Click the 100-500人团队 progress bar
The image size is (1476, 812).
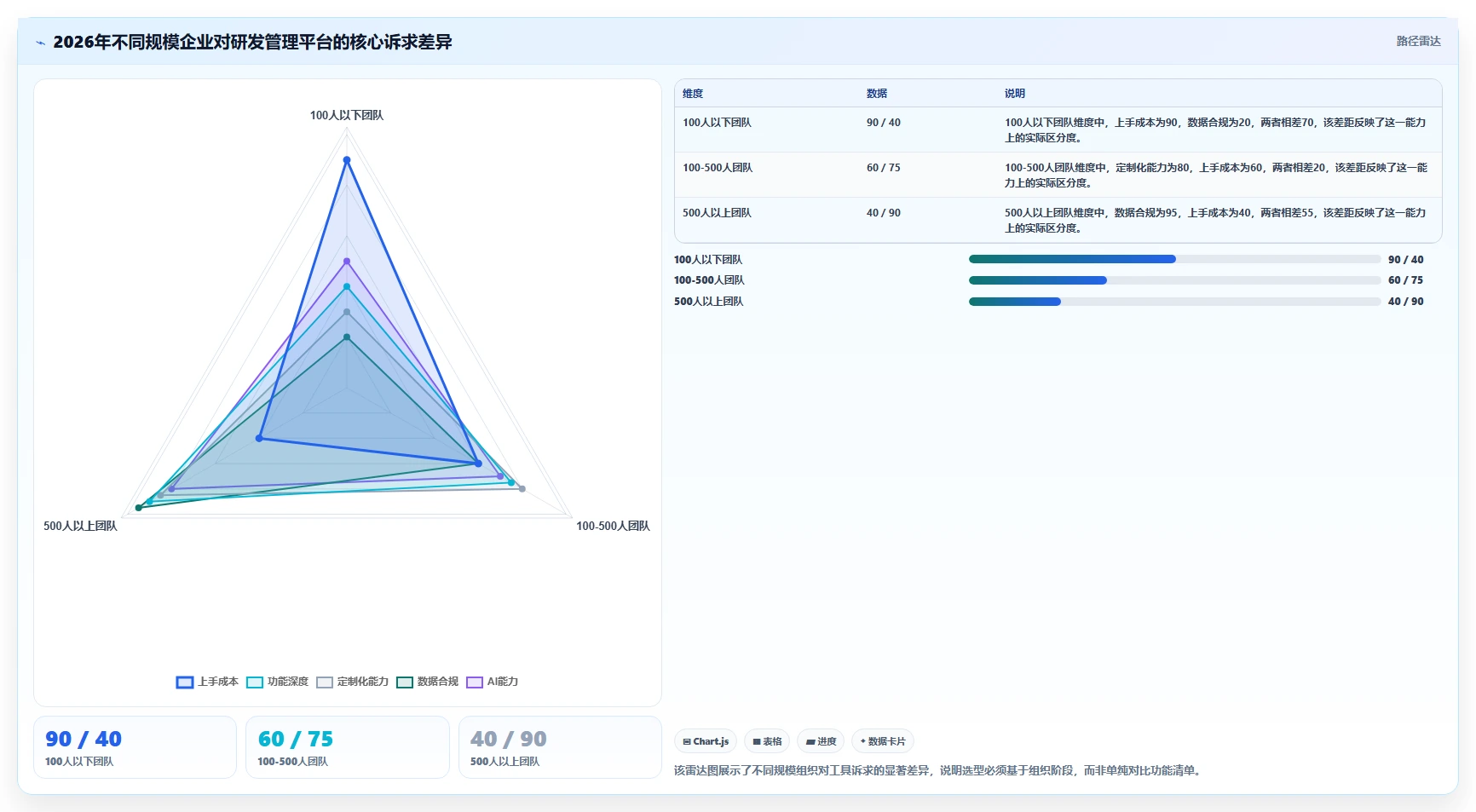(x=1174, y=280)
